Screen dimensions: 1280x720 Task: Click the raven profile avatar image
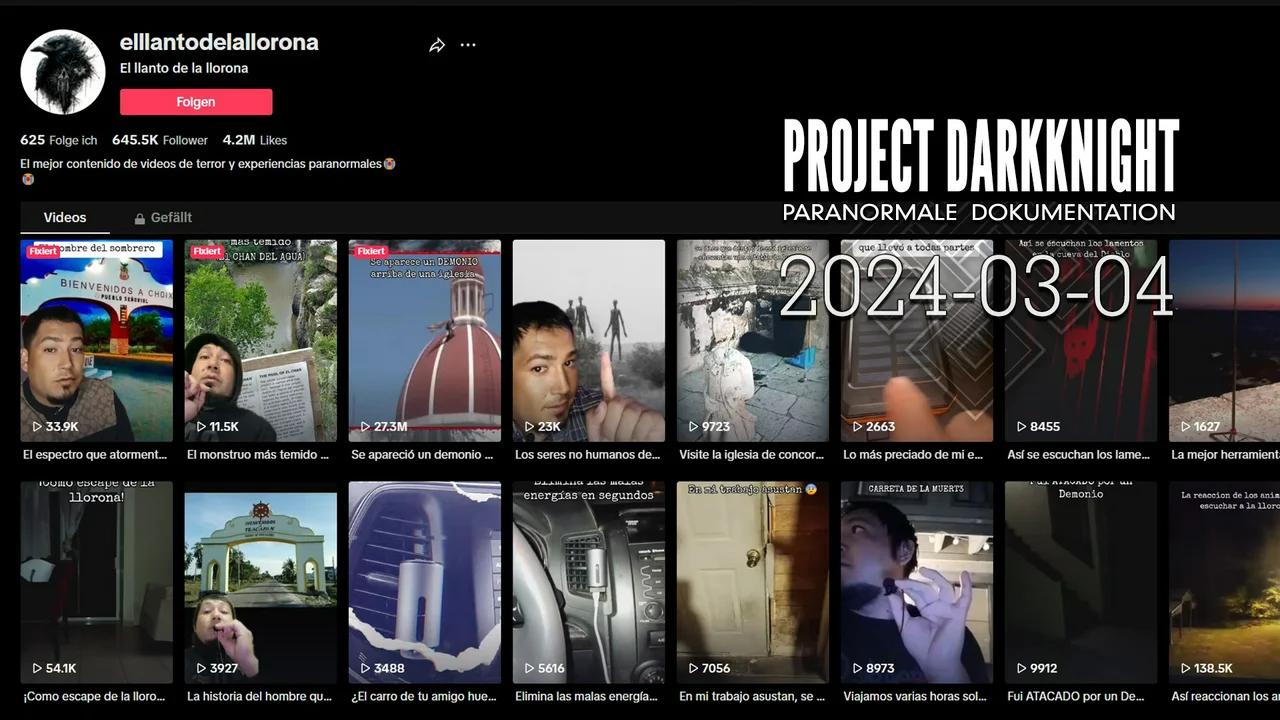(x=62, y=71)
